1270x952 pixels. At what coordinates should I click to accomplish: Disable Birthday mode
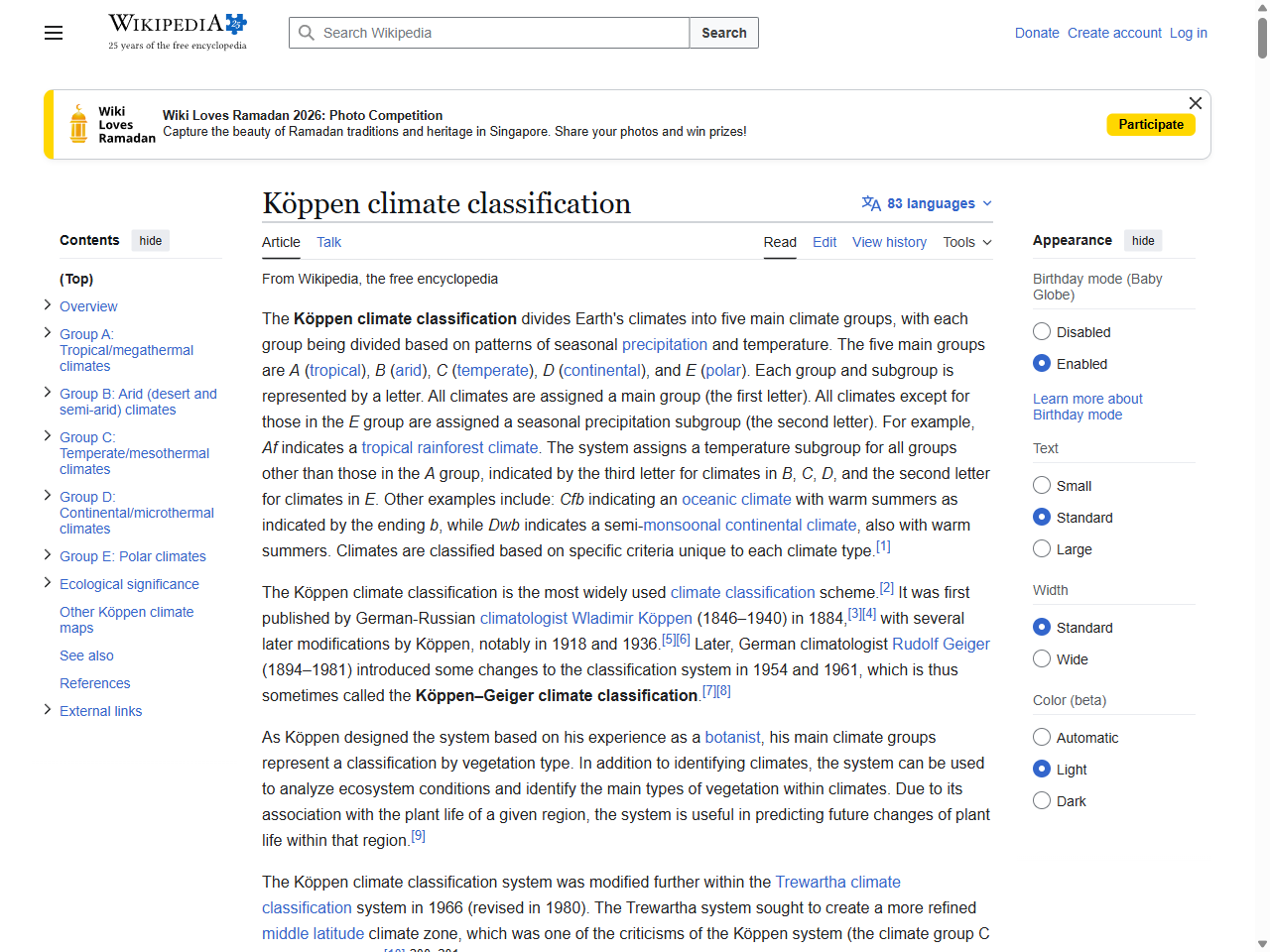click(1042, 331)
